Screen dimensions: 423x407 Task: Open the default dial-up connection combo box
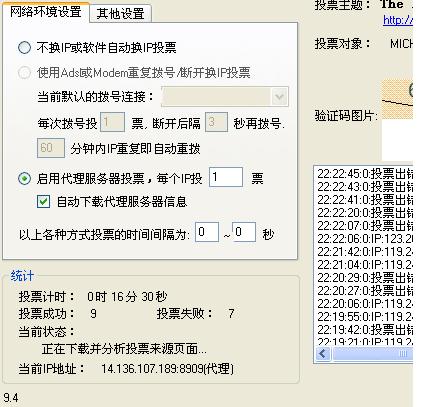click(225, 97)
